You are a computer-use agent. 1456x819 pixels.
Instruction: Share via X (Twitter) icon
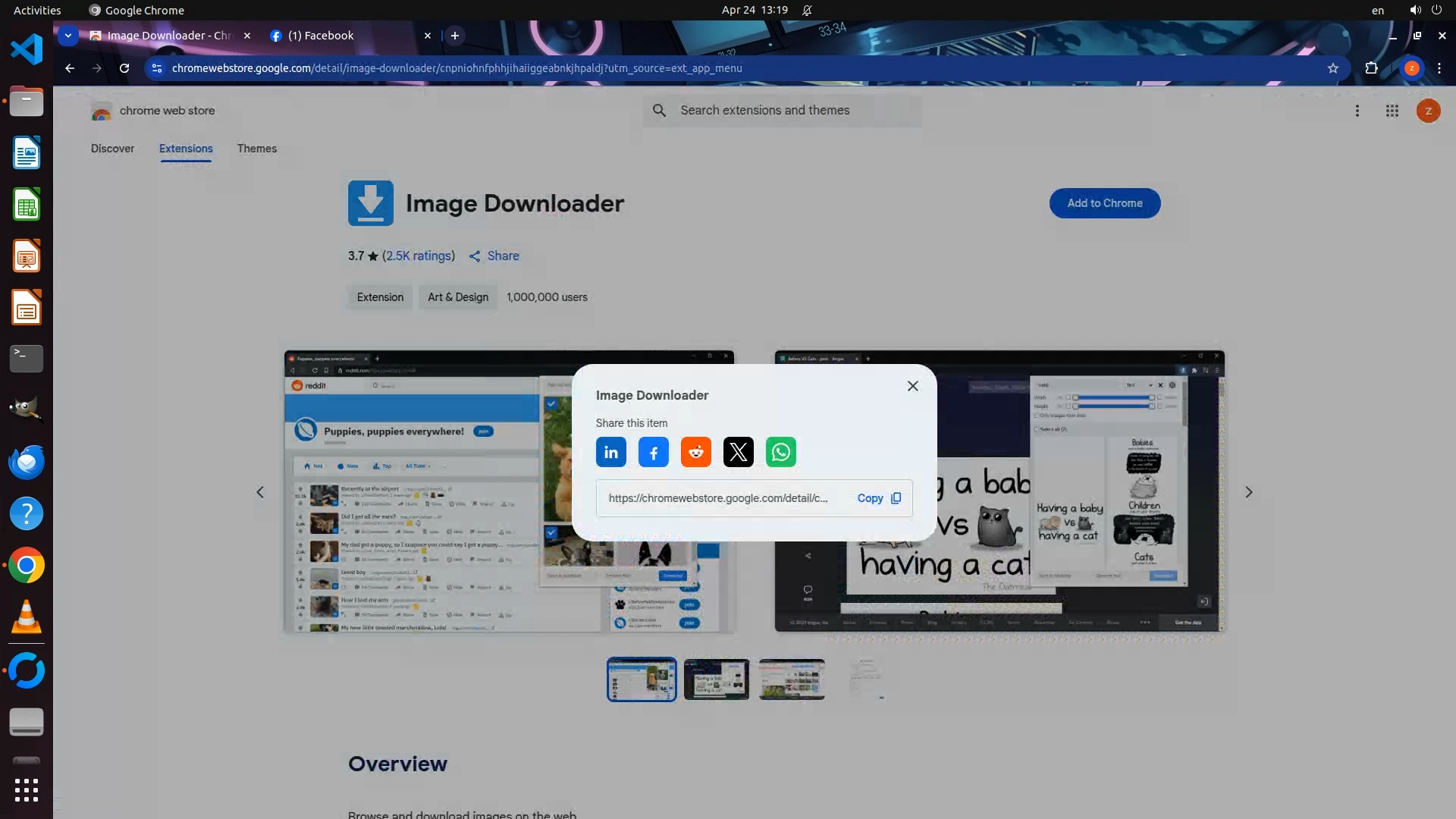(x=738, y=453)
